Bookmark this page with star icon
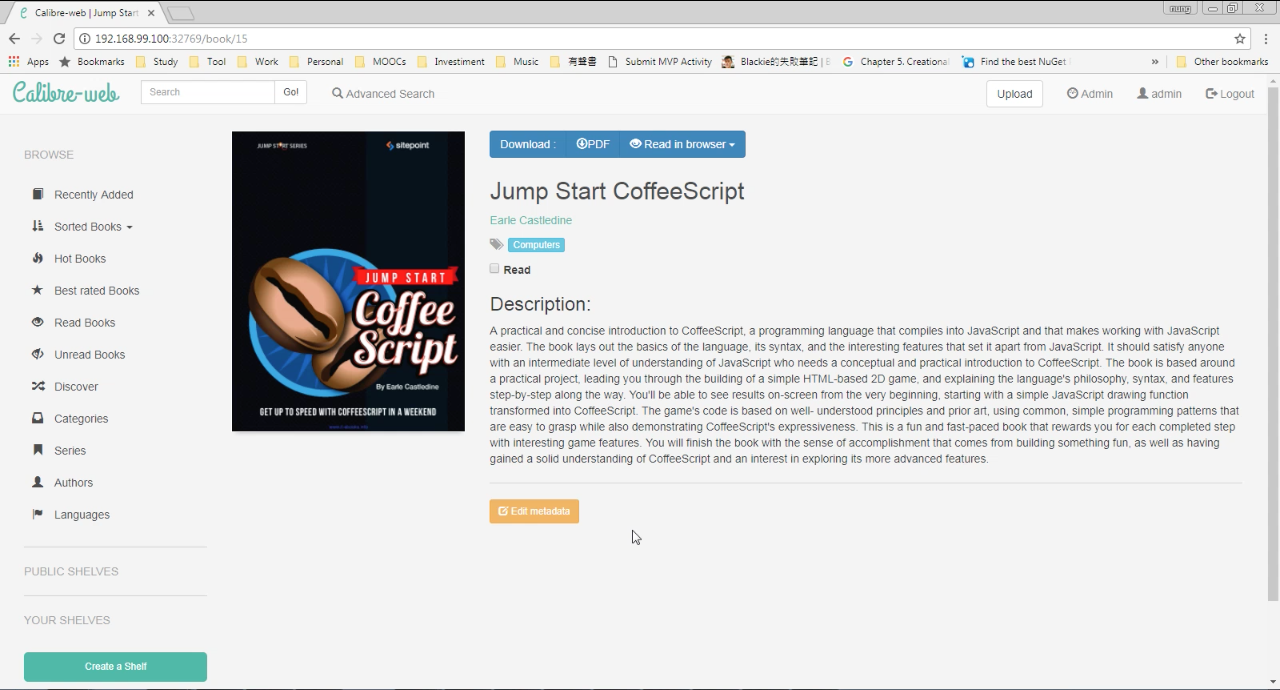The height and width of the screenshot is (690, 1280). click(x=1240, y=39)
